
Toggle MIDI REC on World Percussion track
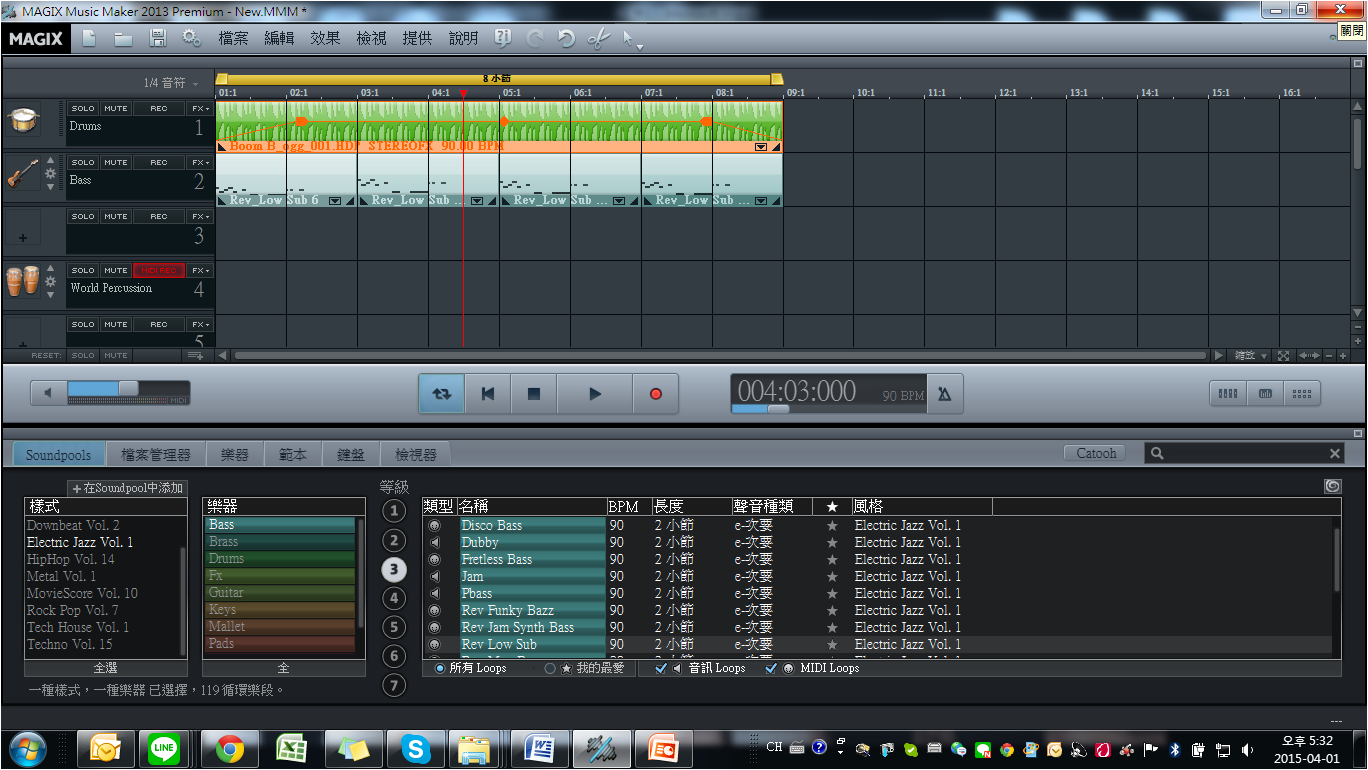(x=159, y=270)
